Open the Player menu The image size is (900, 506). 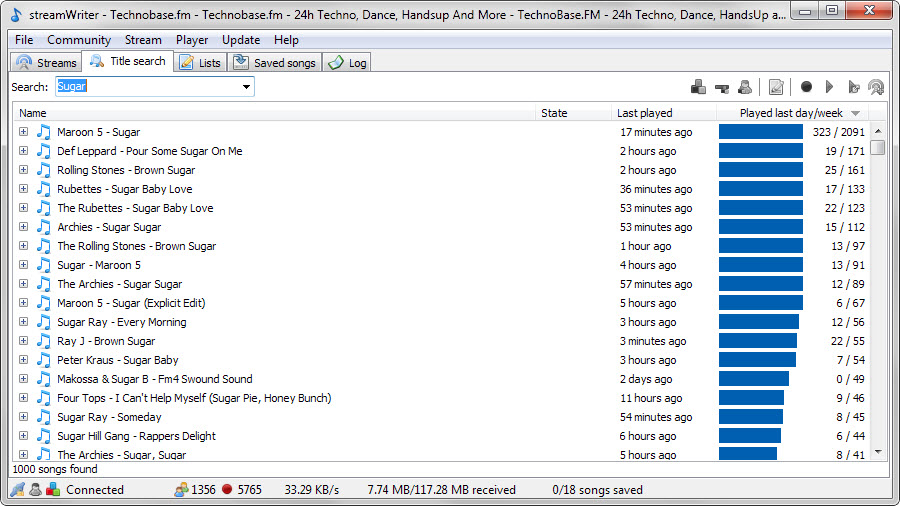click(192, 40)
